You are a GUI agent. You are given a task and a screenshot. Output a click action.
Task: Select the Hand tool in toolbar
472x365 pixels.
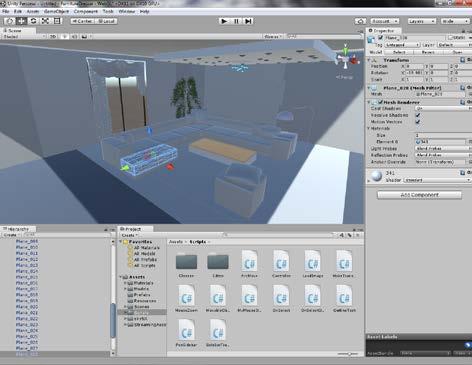10,21
